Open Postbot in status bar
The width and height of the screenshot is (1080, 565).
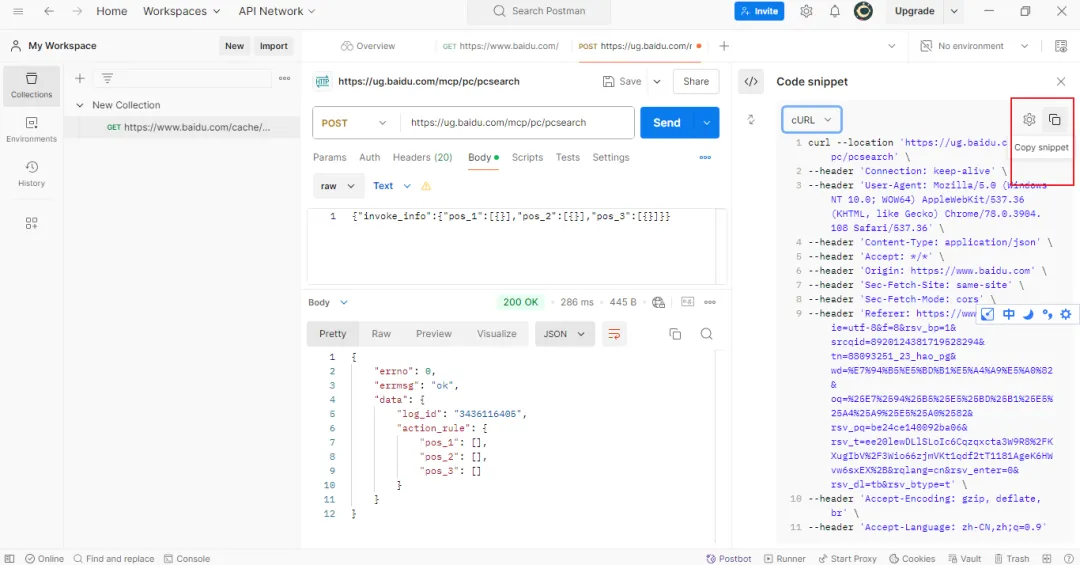(729, 559)
